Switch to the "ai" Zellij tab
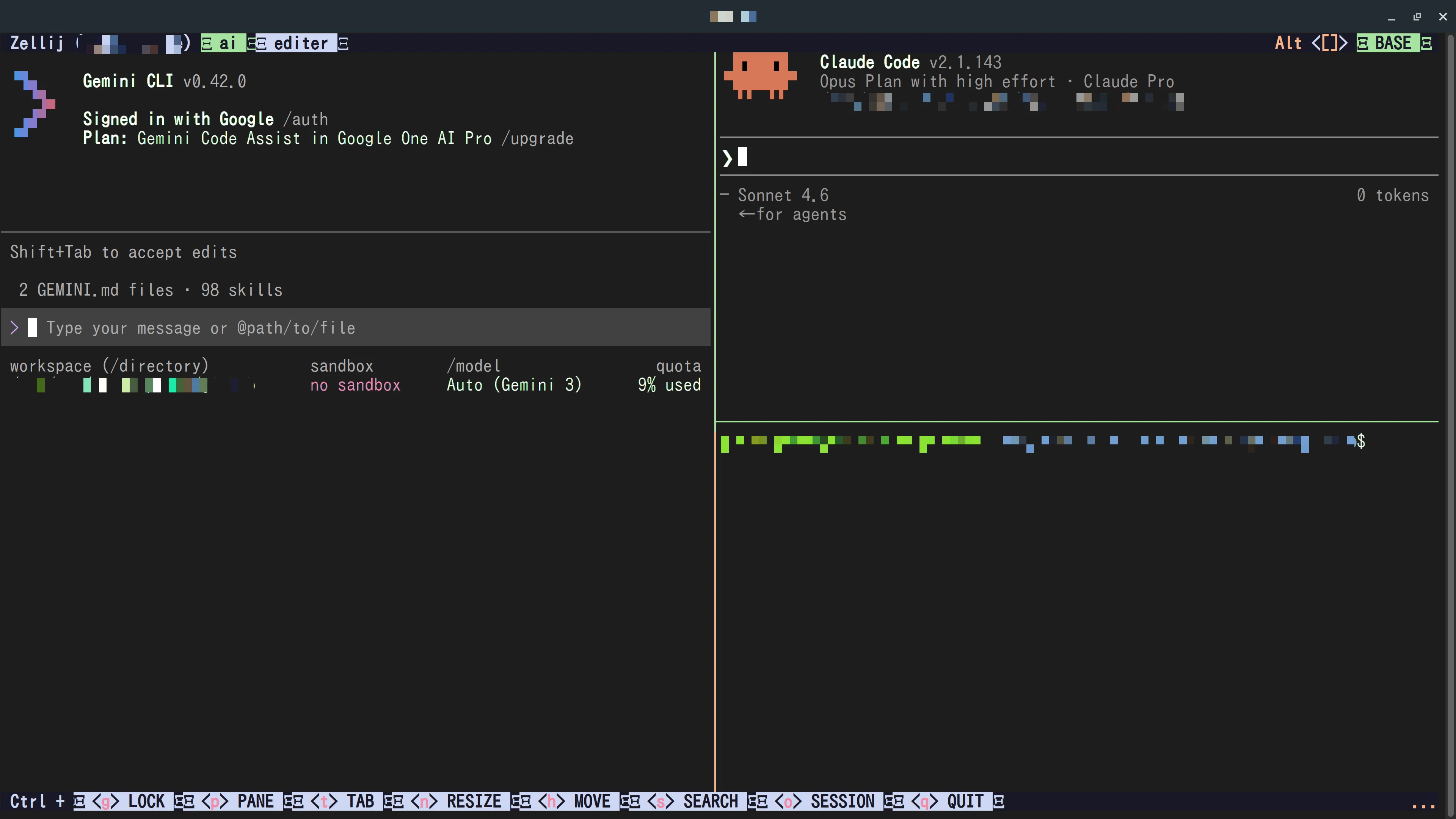This screenshot has width=1456, height=819. coord(224,43)
